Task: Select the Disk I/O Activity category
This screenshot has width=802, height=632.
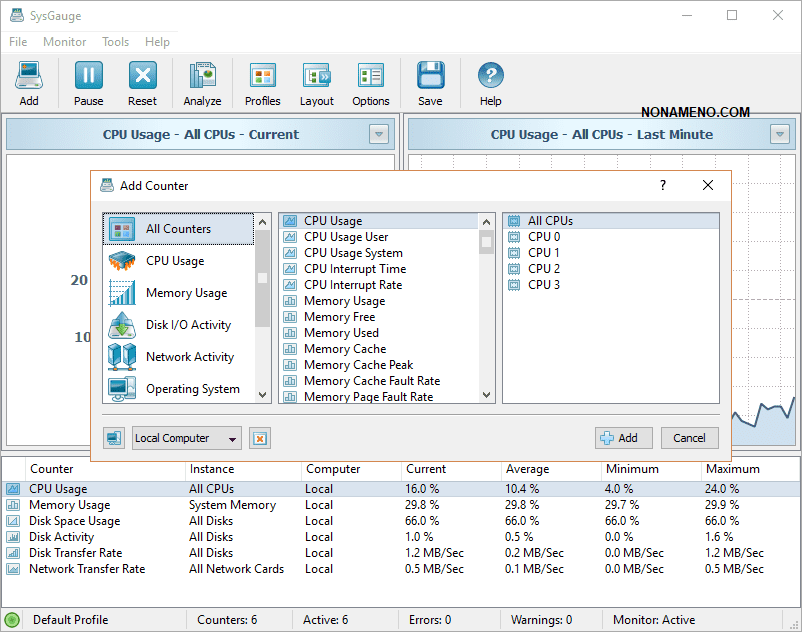Action: (x=187, y=325)
